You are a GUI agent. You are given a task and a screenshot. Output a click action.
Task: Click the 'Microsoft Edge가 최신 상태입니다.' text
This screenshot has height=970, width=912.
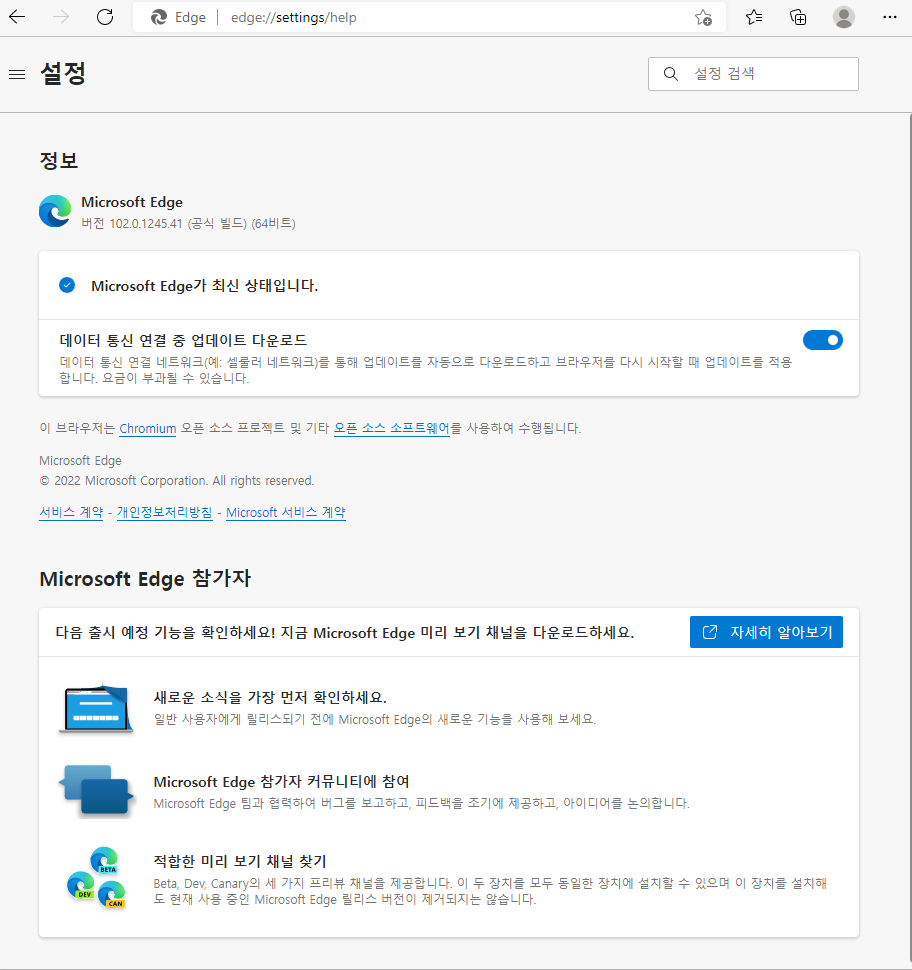click(205, 286)
